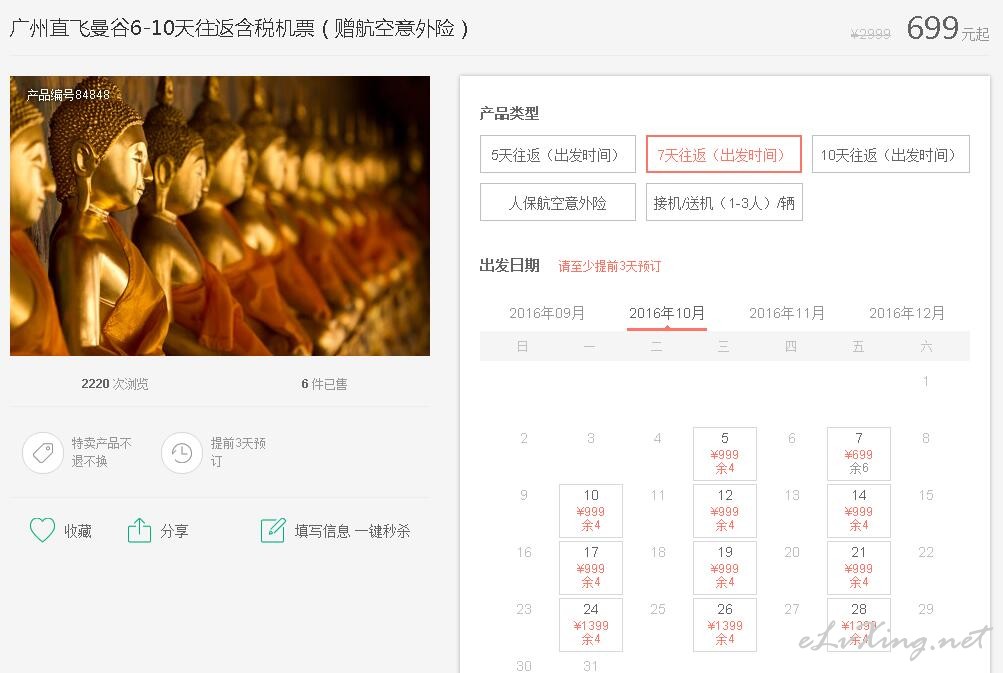Select 7天往返 product type option
This screenshot has height=673, width=1003.
point(723,154)
